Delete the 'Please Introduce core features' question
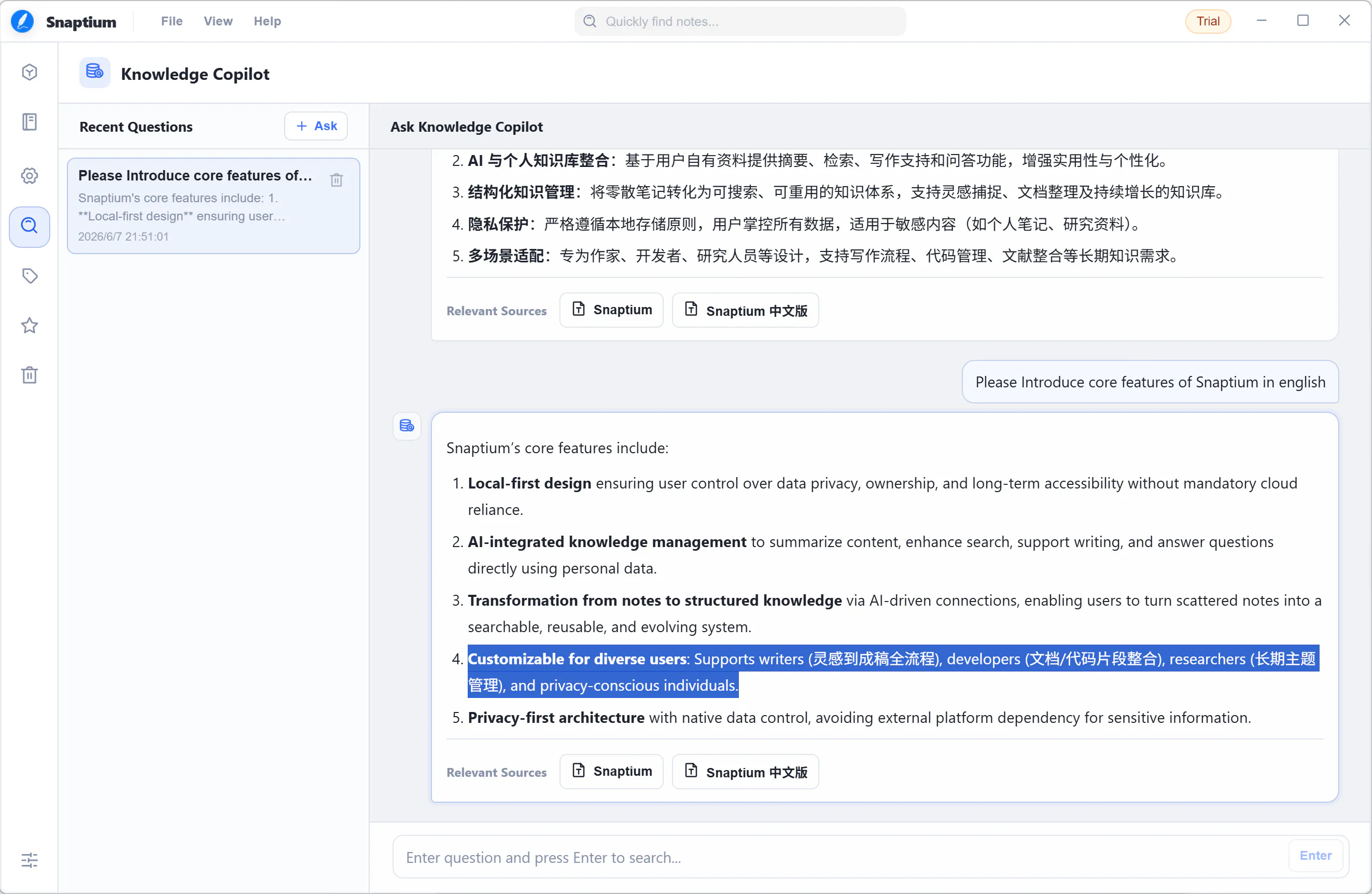This screenshot has width=1372, height=894. pos(337,179)
